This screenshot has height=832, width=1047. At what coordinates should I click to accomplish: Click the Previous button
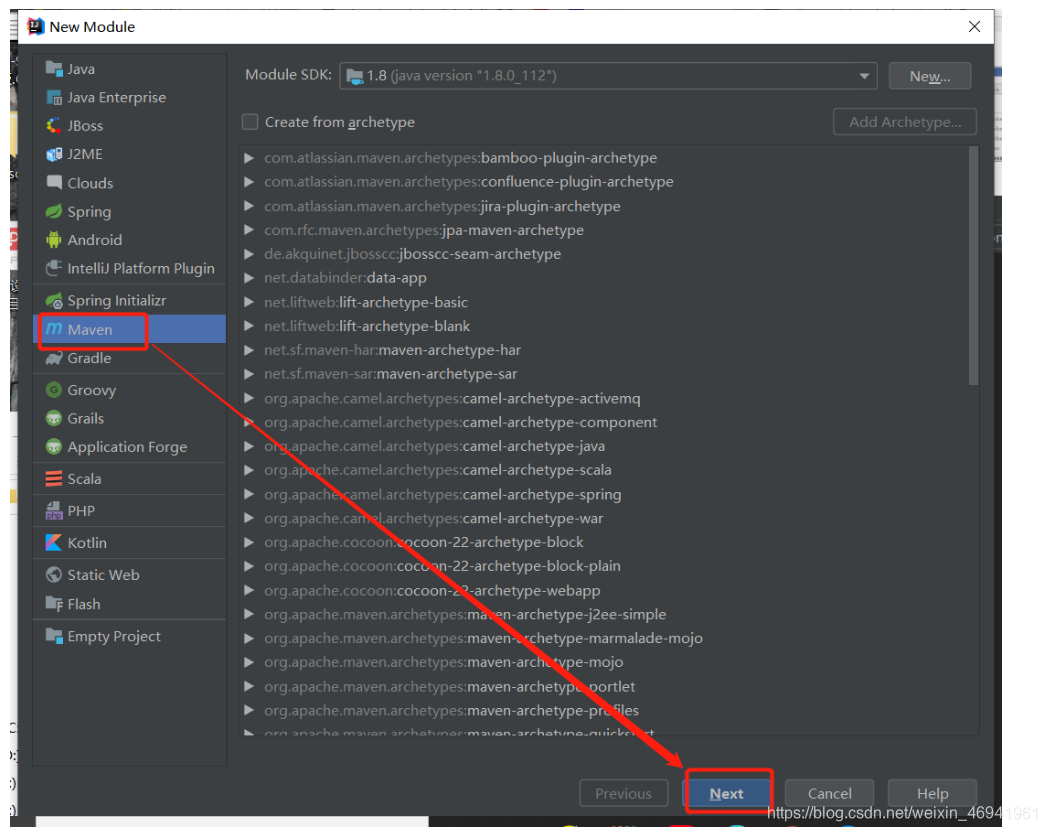[x=623, y=793]
